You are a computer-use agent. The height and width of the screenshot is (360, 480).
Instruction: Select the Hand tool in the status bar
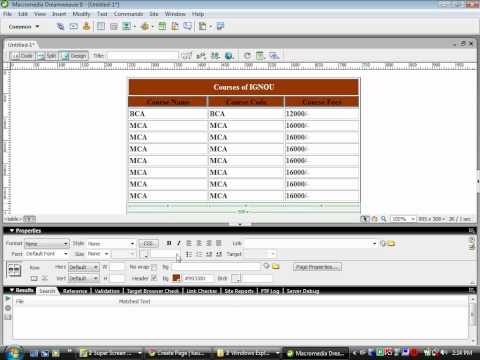tap(375, 219)
